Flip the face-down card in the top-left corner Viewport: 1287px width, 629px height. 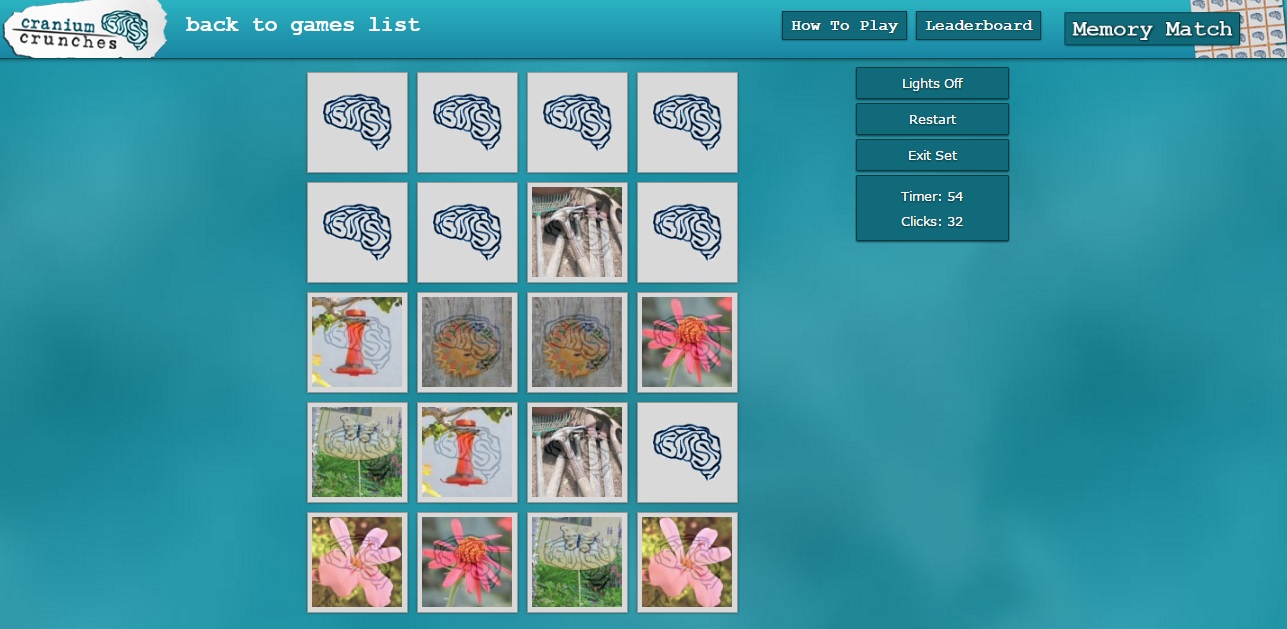click(357, 122)
